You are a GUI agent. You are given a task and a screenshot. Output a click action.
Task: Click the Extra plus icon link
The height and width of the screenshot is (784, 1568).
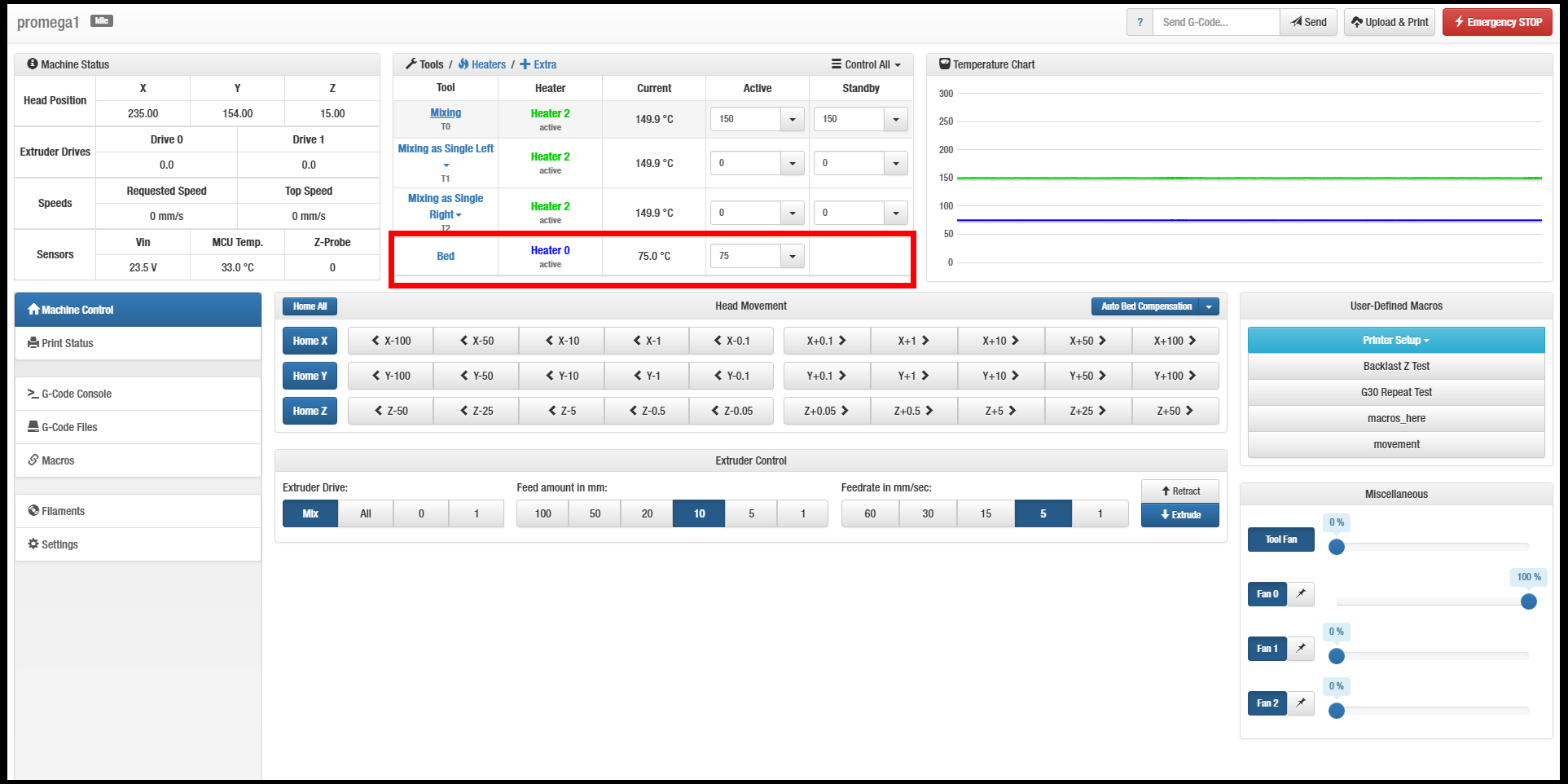click(538, 64)
